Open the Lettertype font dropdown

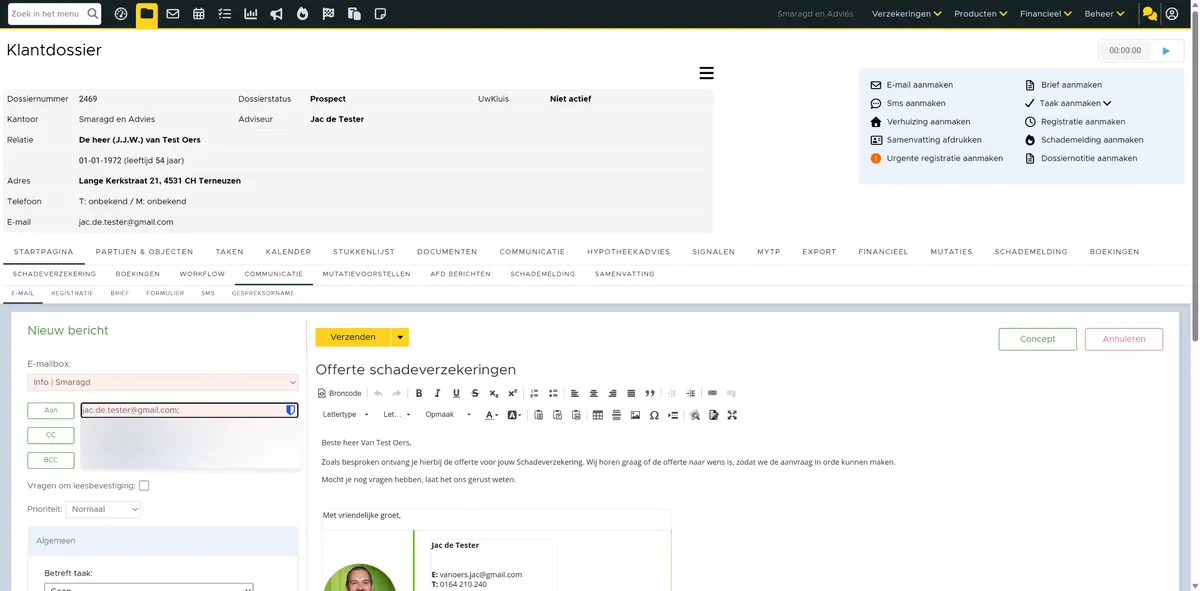tap(346, 415)
